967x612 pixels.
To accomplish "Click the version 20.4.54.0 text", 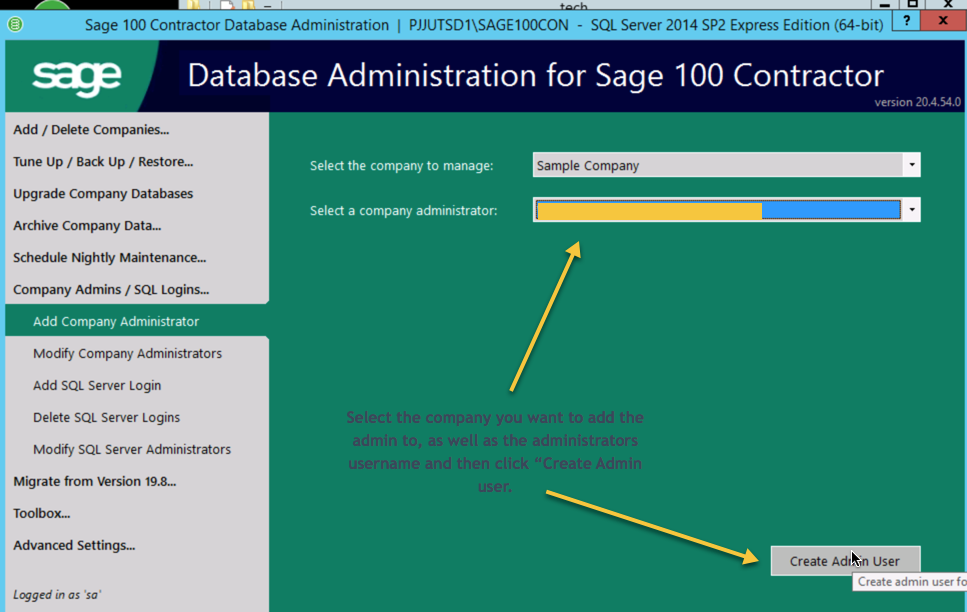I will click(x=918, y=102).
